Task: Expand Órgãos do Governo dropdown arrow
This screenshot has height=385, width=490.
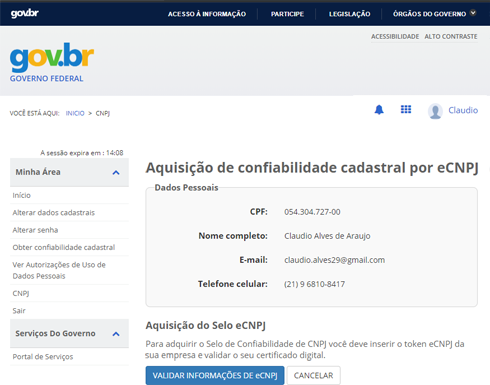Action: click(473, 13)
